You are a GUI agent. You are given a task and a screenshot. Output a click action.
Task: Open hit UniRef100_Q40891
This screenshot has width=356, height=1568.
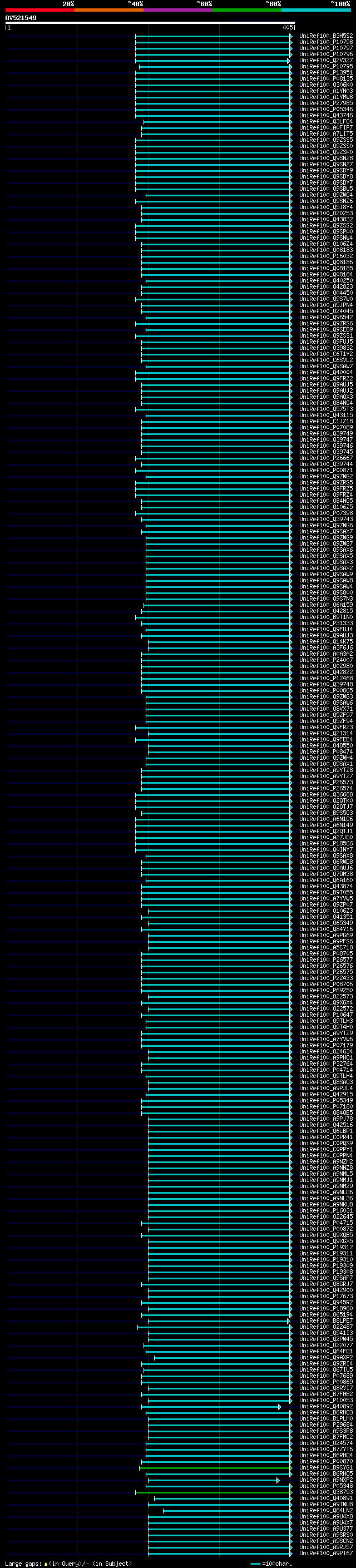[x=326, y=1498]
